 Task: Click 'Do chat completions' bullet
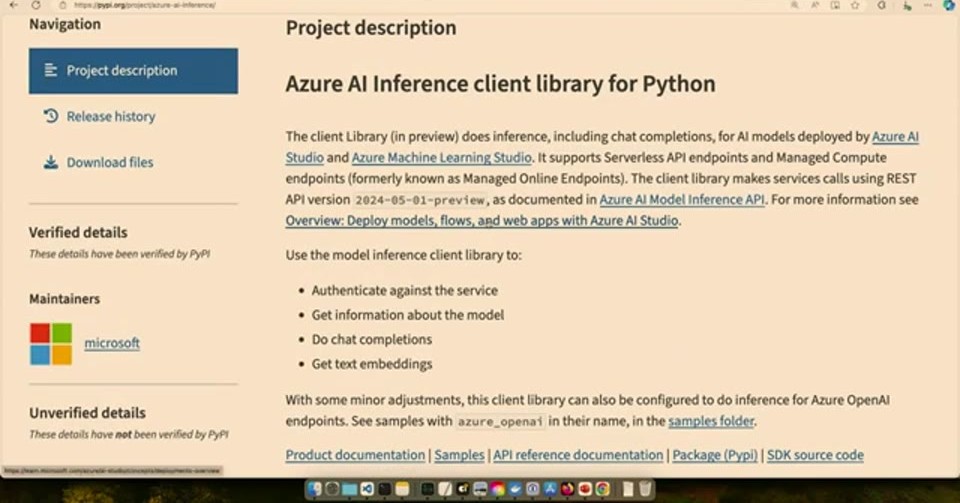372,340
